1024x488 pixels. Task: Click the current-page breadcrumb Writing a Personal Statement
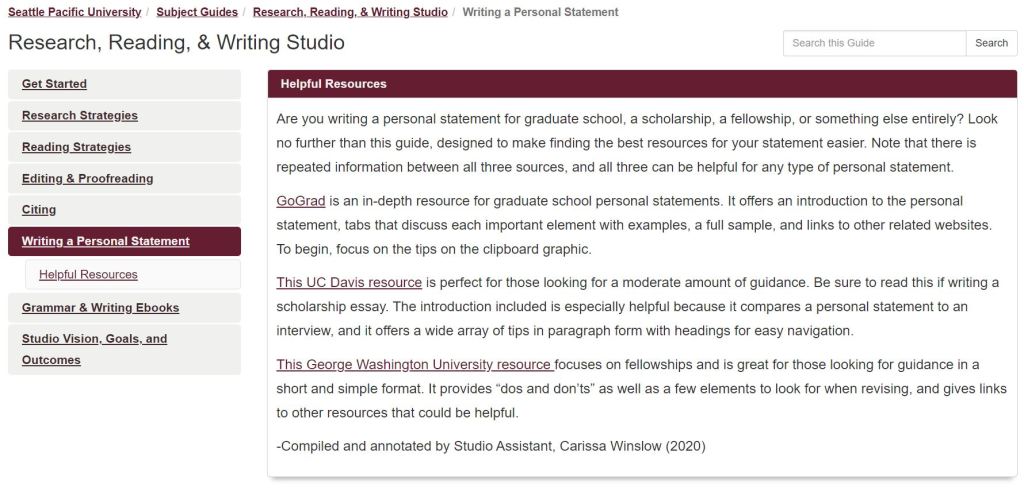(540, 12)
